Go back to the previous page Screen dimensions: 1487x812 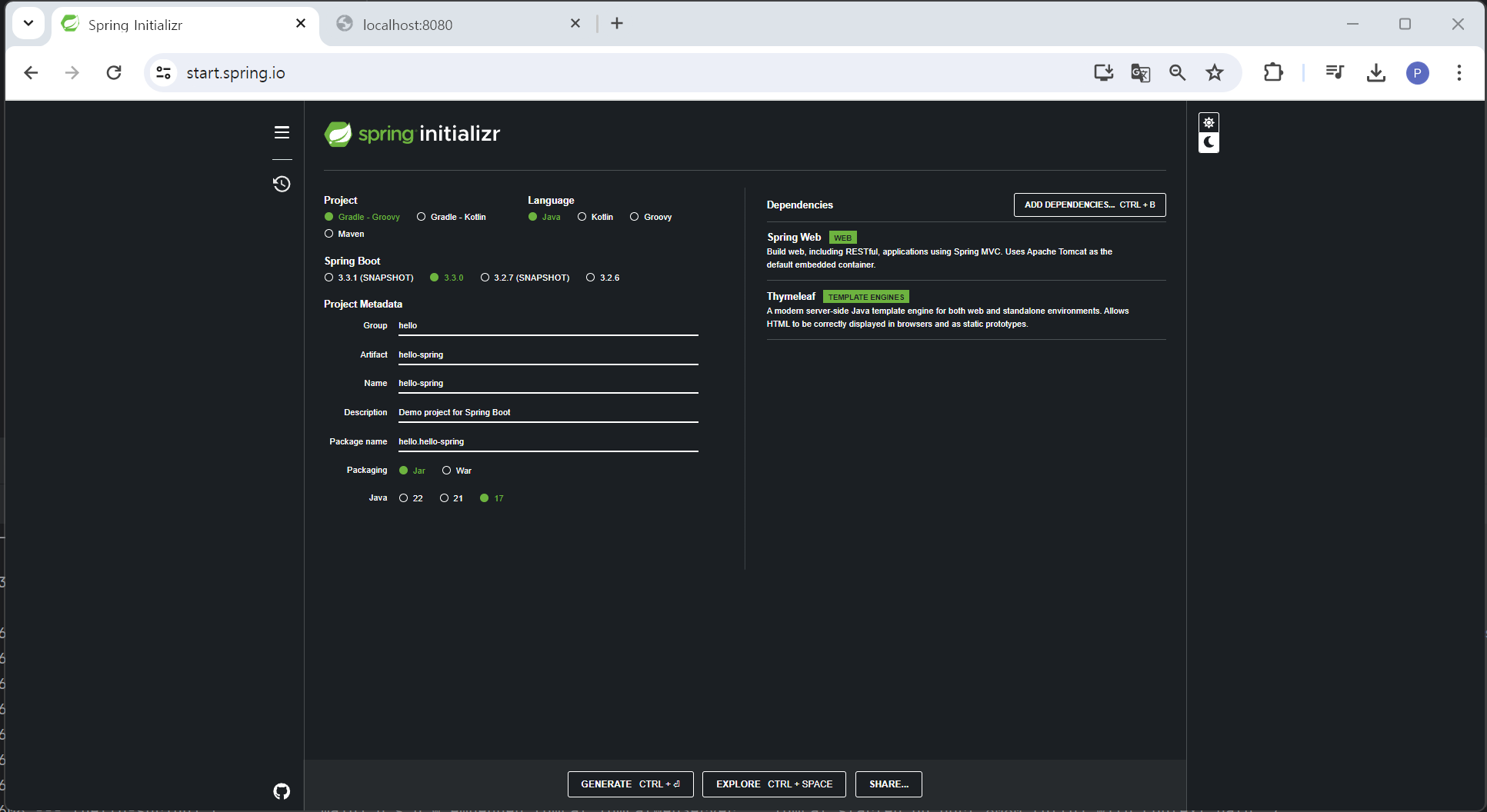(31, 73)
